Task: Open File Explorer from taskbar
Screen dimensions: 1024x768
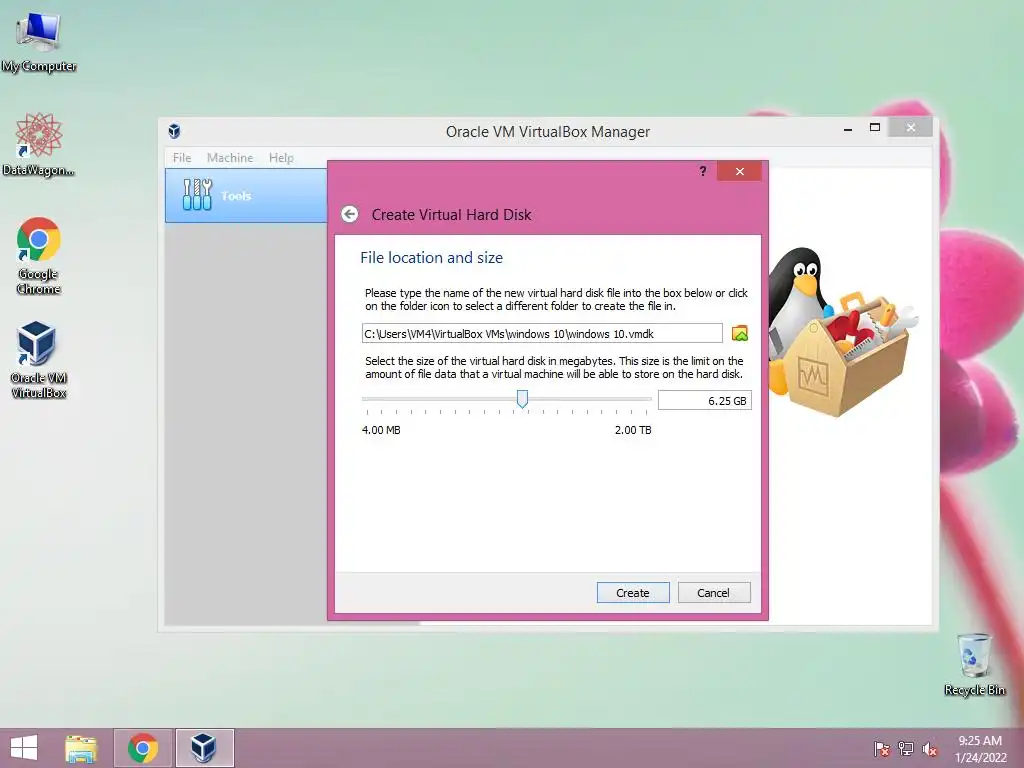Action: tap(81, 748)
